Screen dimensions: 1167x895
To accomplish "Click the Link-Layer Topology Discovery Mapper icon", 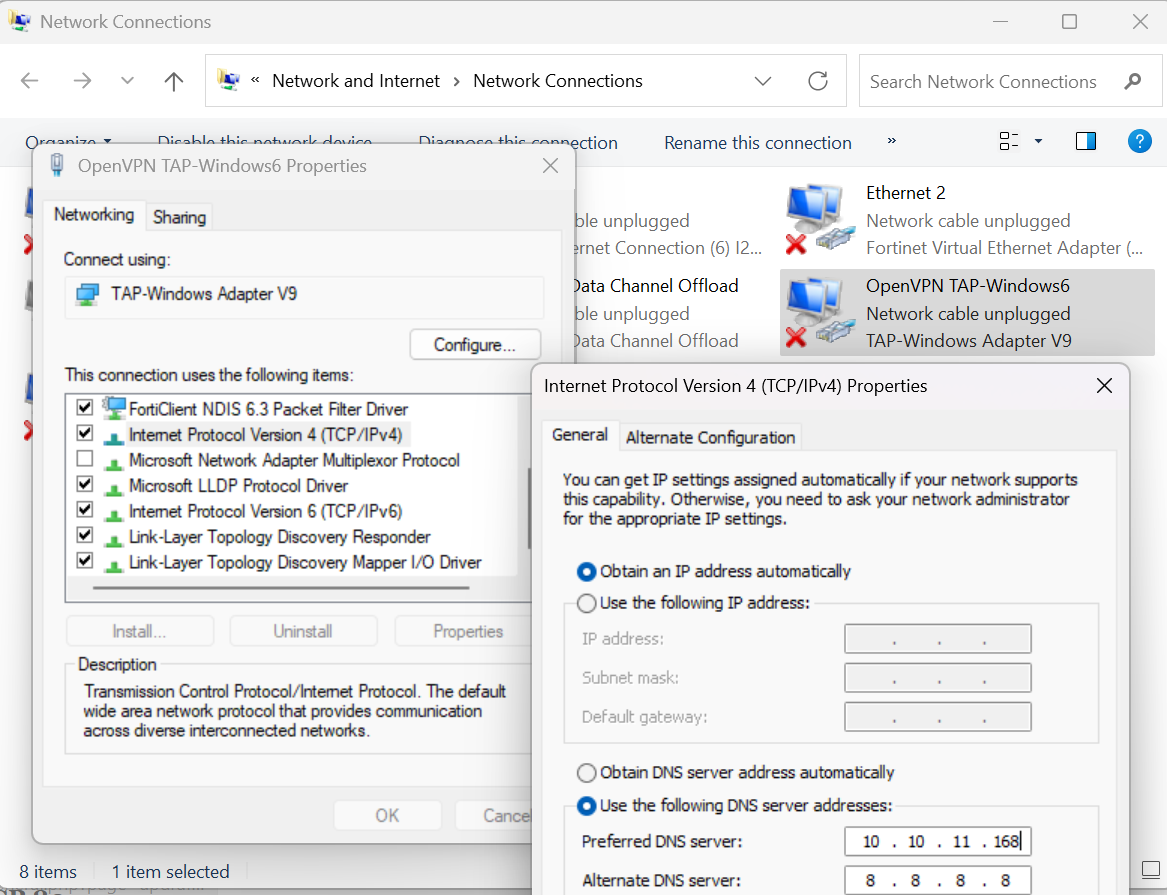I will pos(114,564).
